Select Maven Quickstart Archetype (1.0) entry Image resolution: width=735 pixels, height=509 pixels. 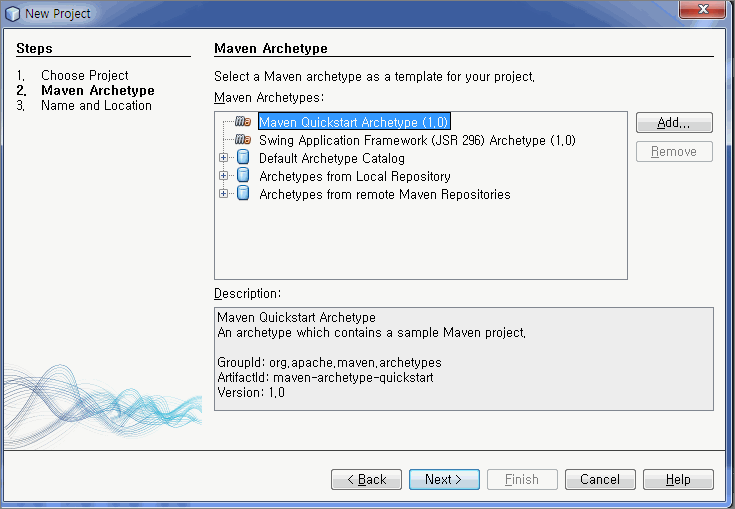pyautogui.click(x=354, y=122)
